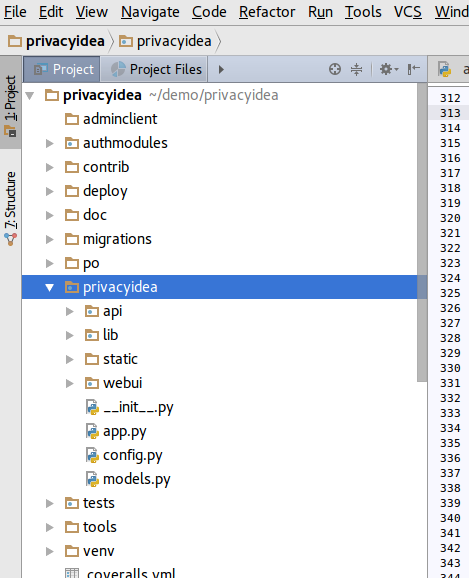
Task: Click the project tree vertical scrollbar
Action: point(422,232)
